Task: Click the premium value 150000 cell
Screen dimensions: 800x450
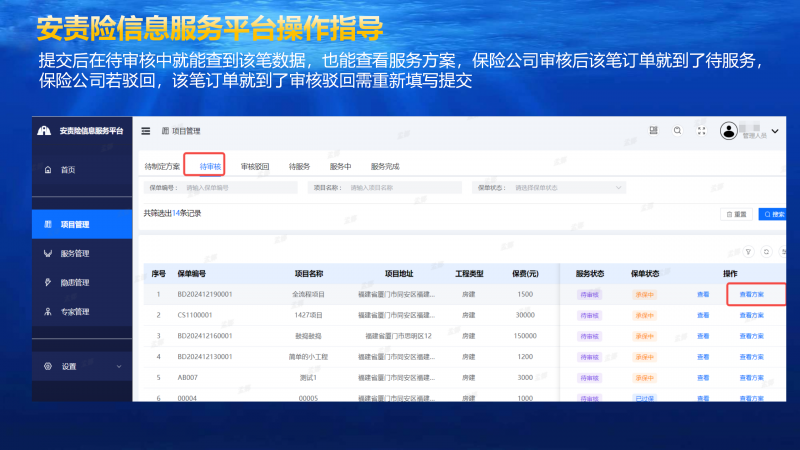Action: pos(525,336)
